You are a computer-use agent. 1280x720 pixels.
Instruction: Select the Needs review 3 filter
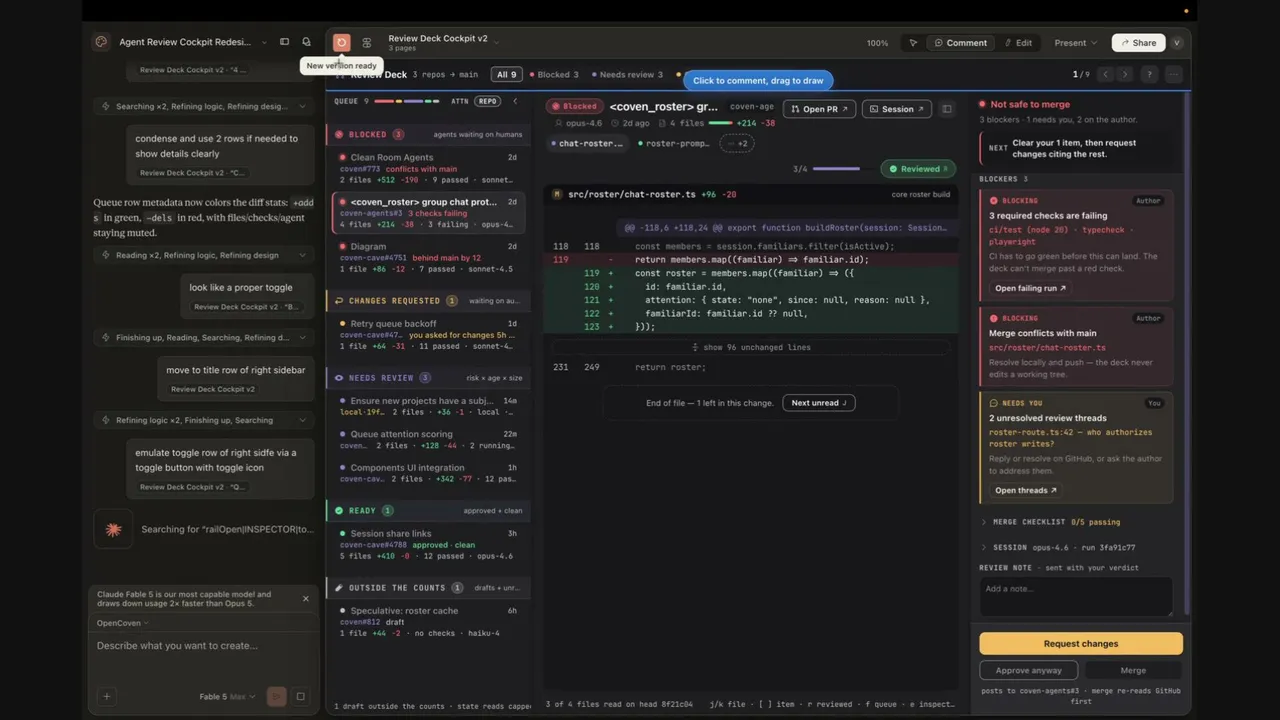point(626,74)
